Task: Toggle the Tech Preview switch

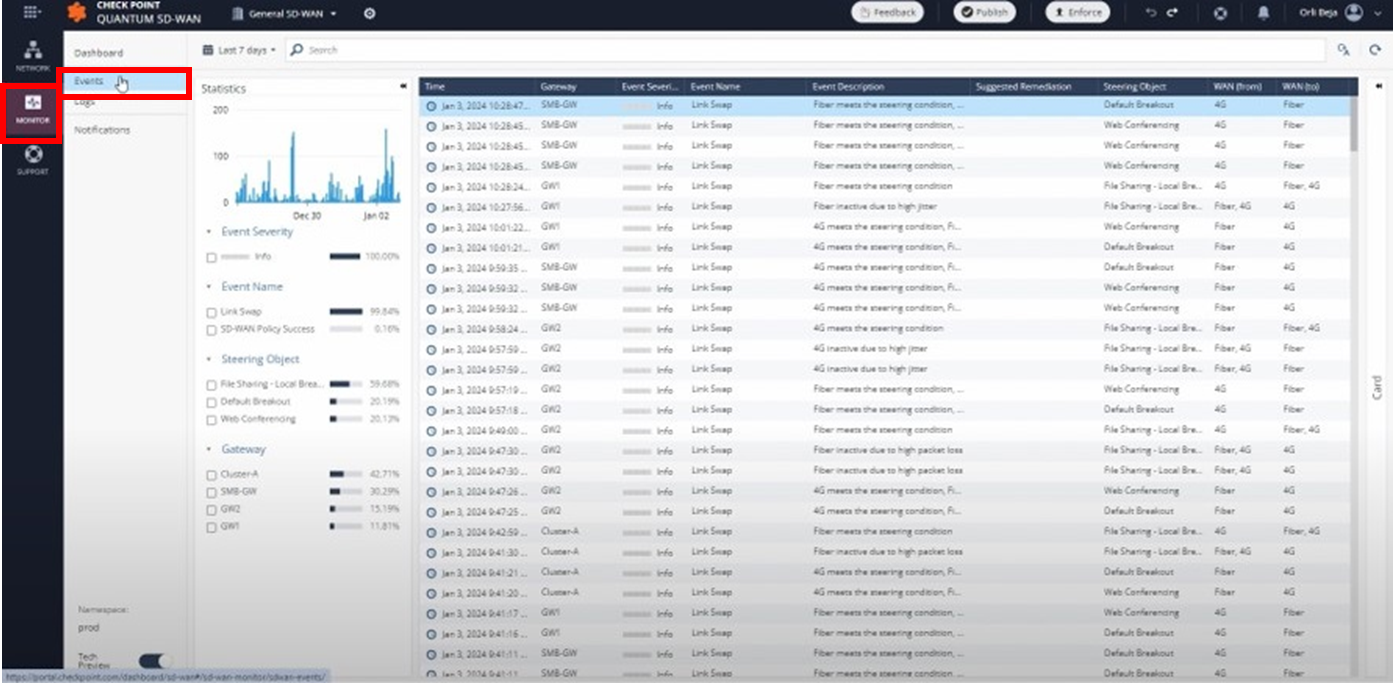Action: pos(155,661)
